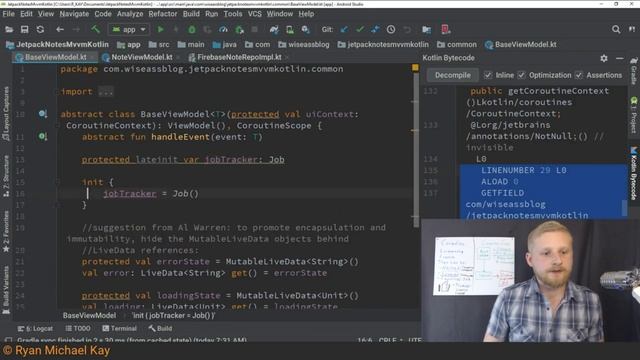The image size is (640, 360).
Task: Open Search Everywhere magnifier icon
Action: [x=616, y=29]
